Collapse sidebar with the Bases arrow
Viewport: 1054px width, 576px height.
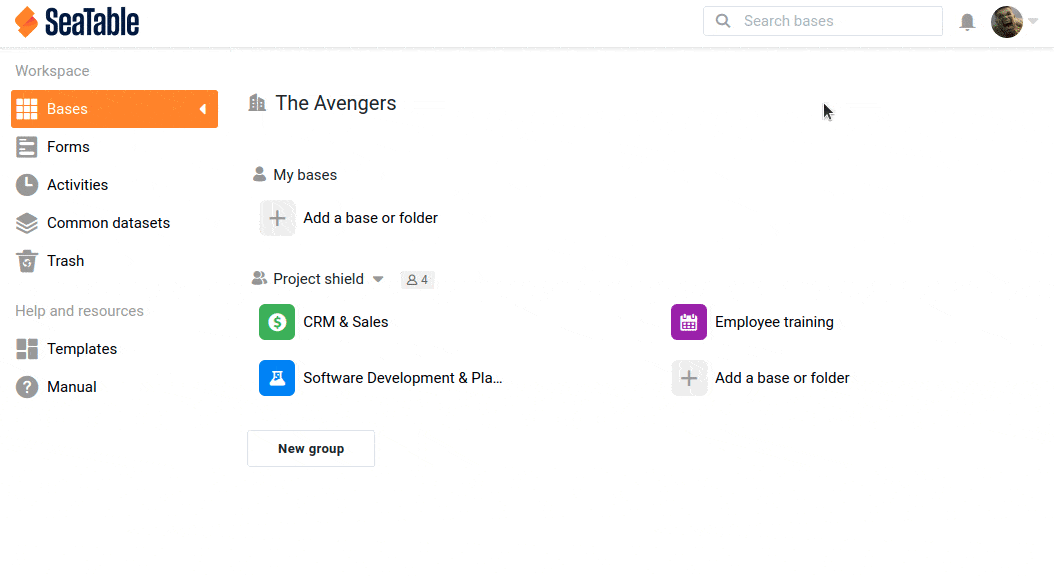202,109
